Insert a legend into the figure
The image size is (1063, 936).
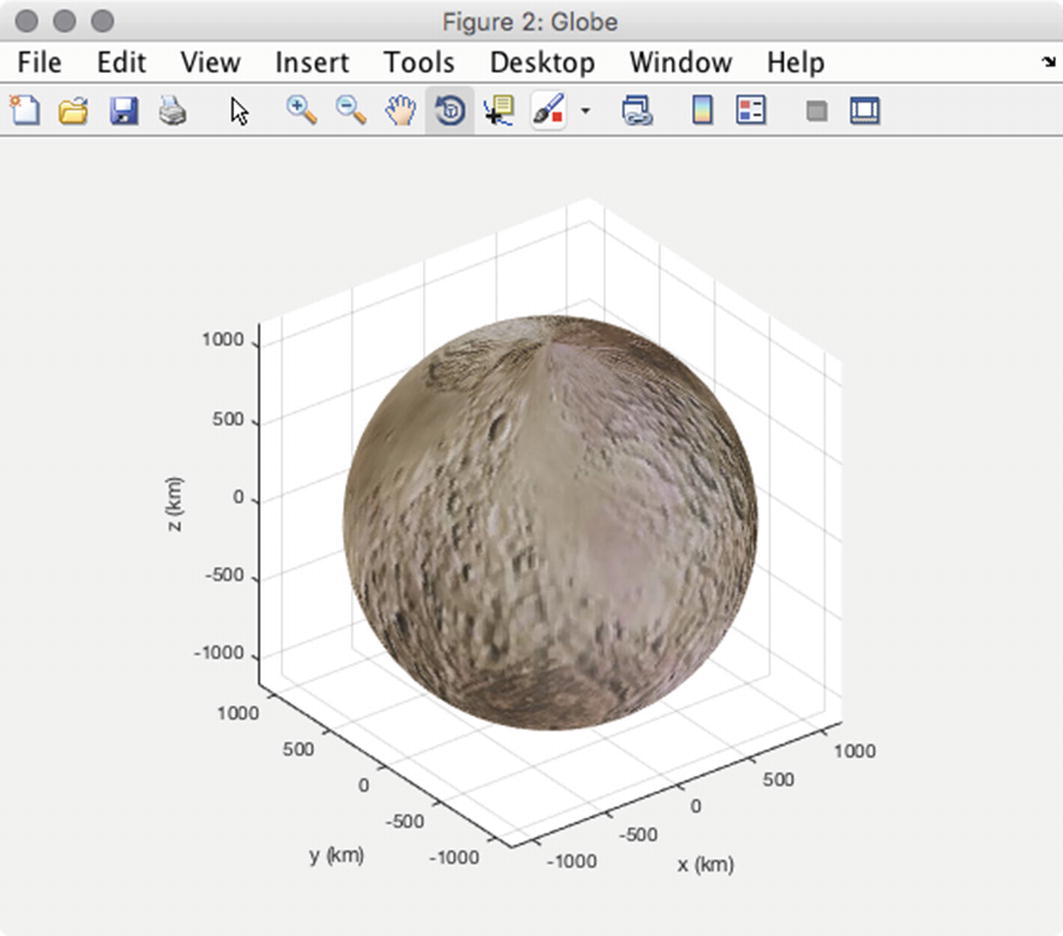[749, 111]
